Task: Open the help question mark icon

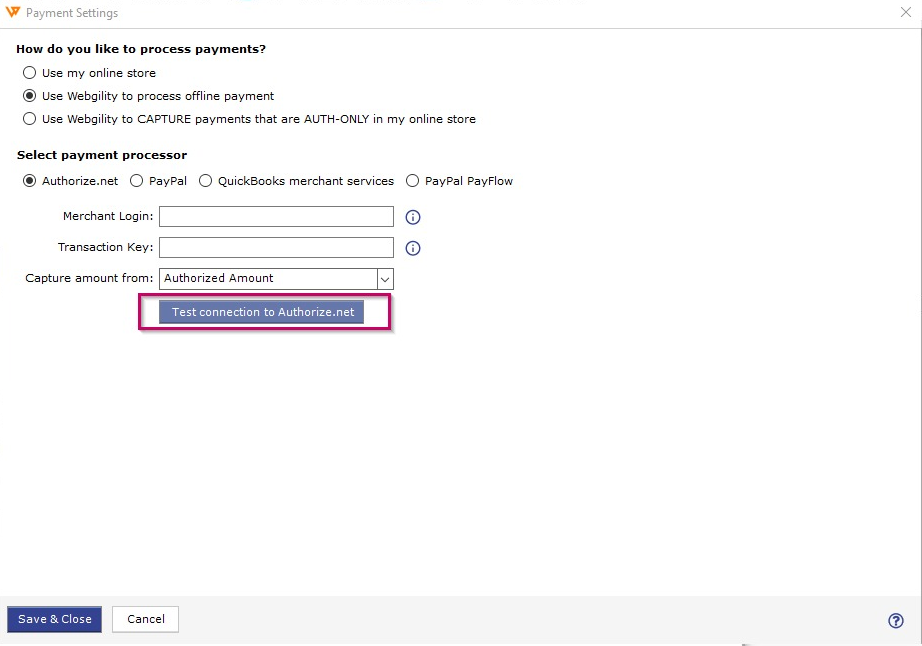Action: (x=896, y=621)
